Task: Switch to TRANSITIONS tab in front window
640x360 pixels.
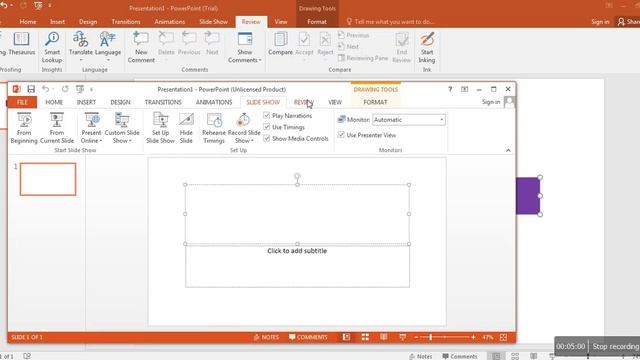Action: 163,102
